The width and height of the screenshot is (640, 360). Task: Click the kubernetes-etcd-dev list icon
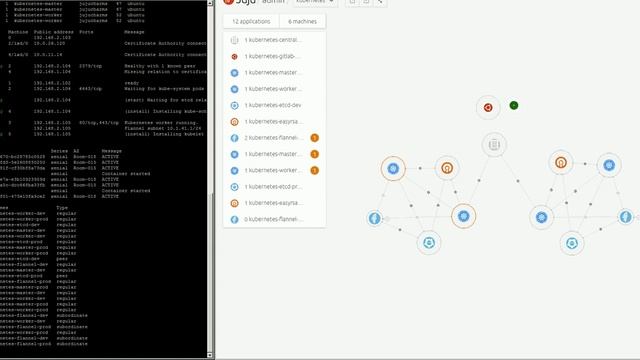[234, 105]
